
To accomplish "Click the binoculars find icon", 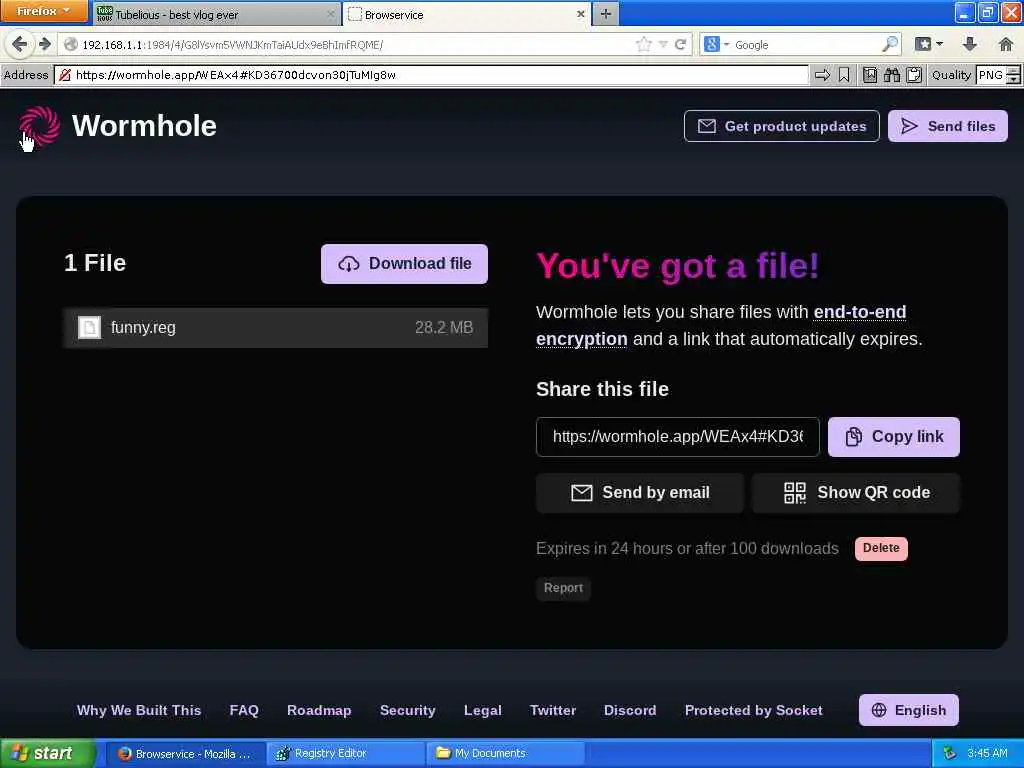I will [891, 75].
